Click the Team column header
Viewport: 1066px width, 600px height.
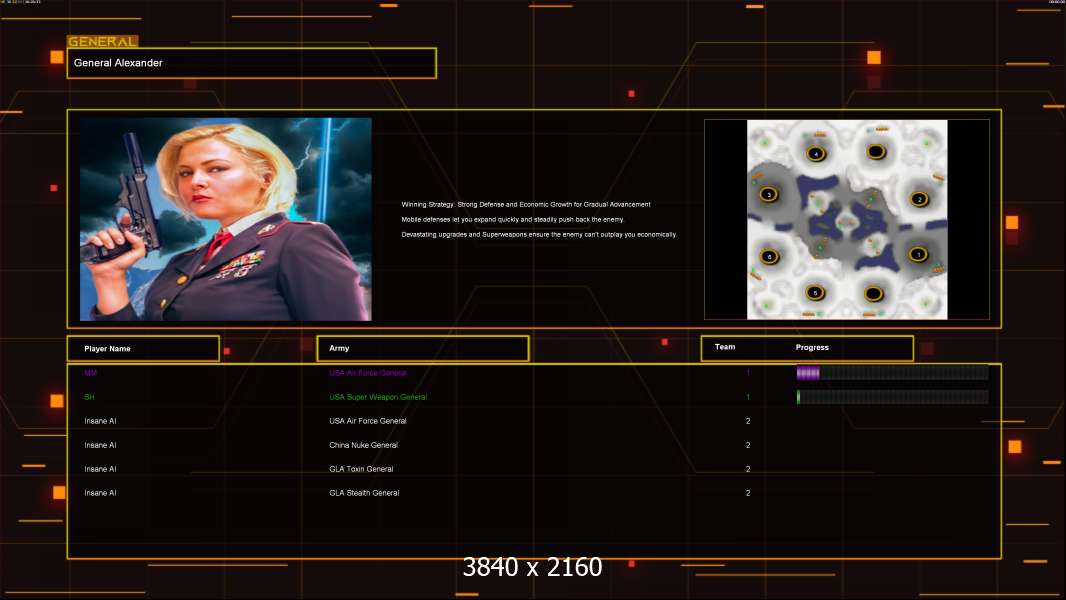(725, 347)
